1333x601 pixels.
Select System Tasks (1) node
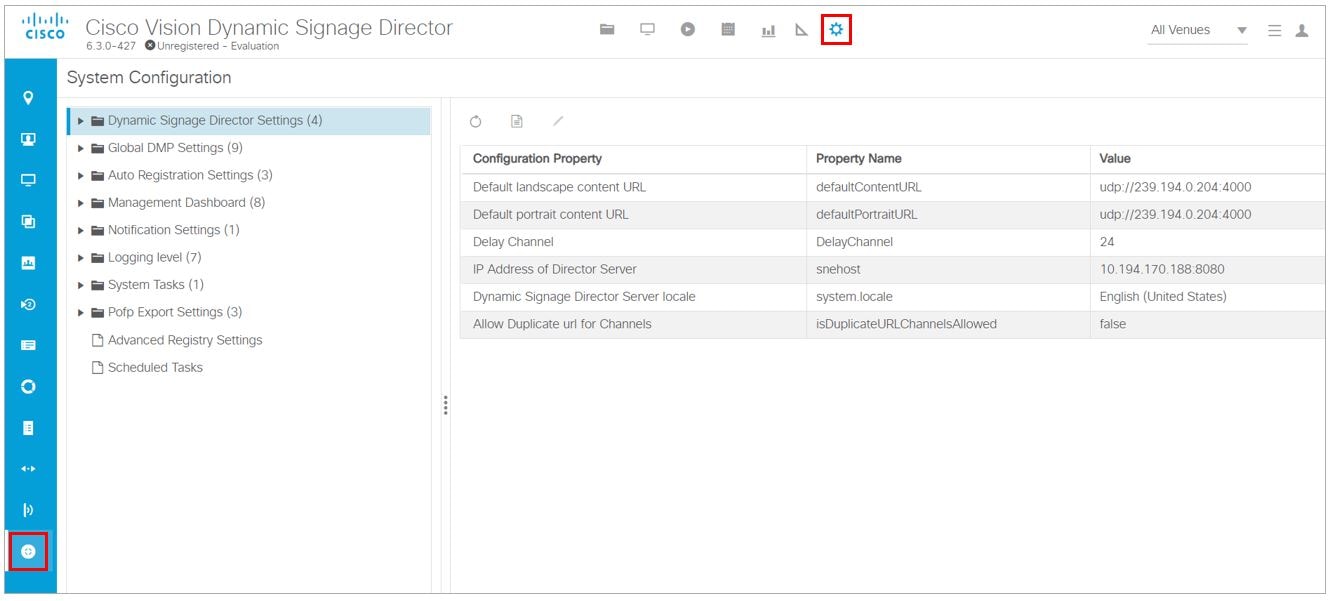pyautogui.click(x=155, y=285)
